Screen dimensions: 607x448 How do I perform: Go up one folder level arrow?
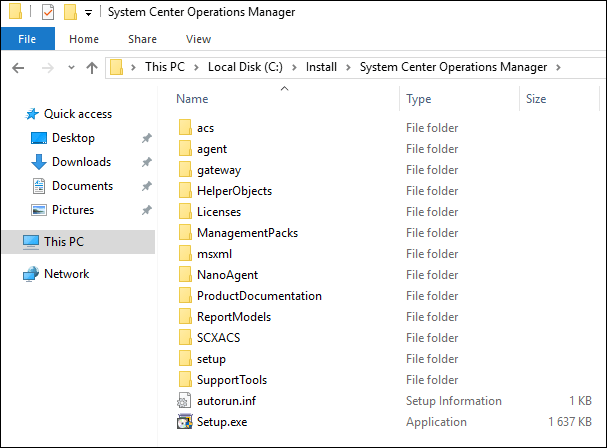92,68
